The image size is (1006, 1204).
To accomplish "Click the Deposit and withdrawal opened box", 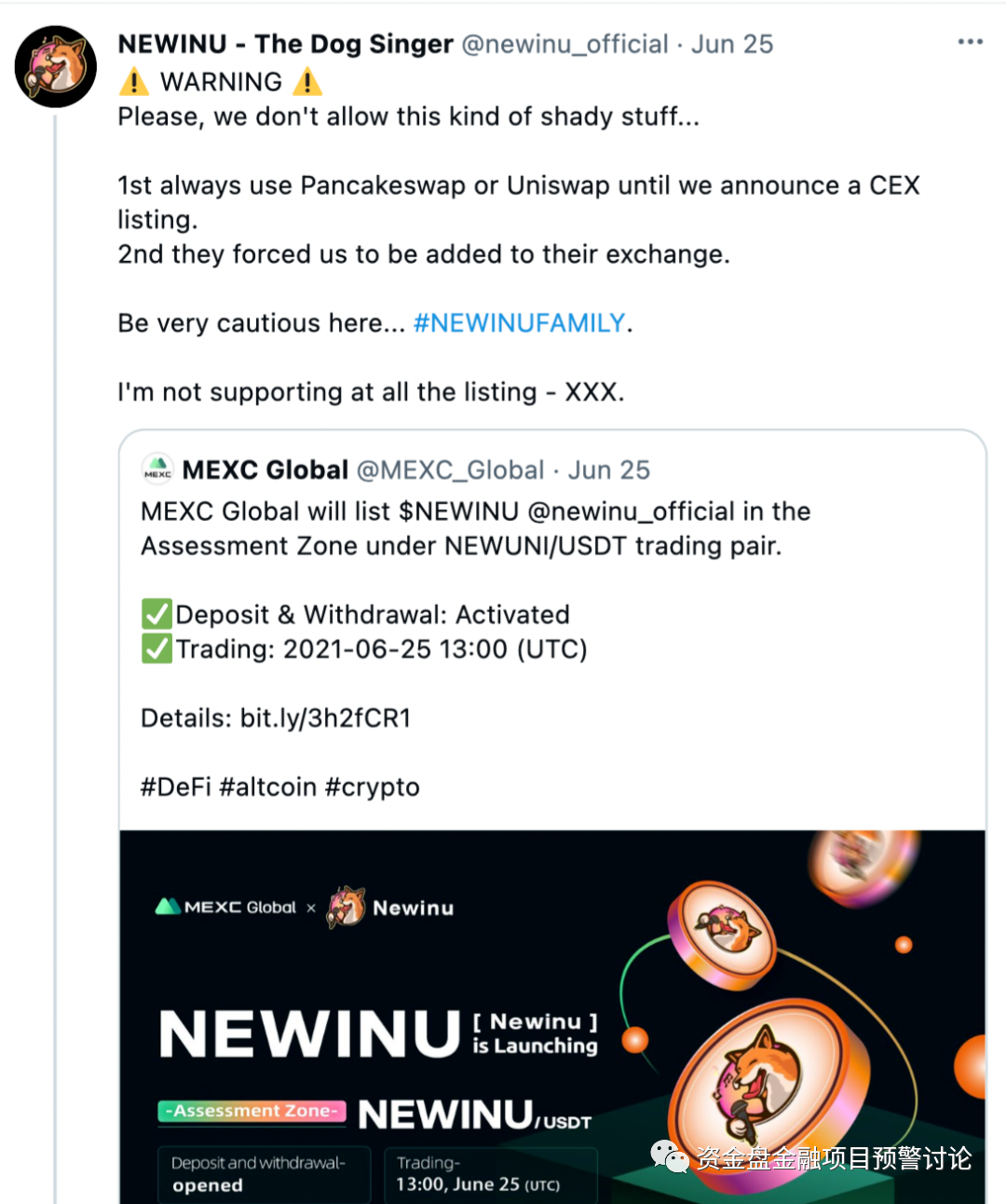I will (x=264, y=1174).
